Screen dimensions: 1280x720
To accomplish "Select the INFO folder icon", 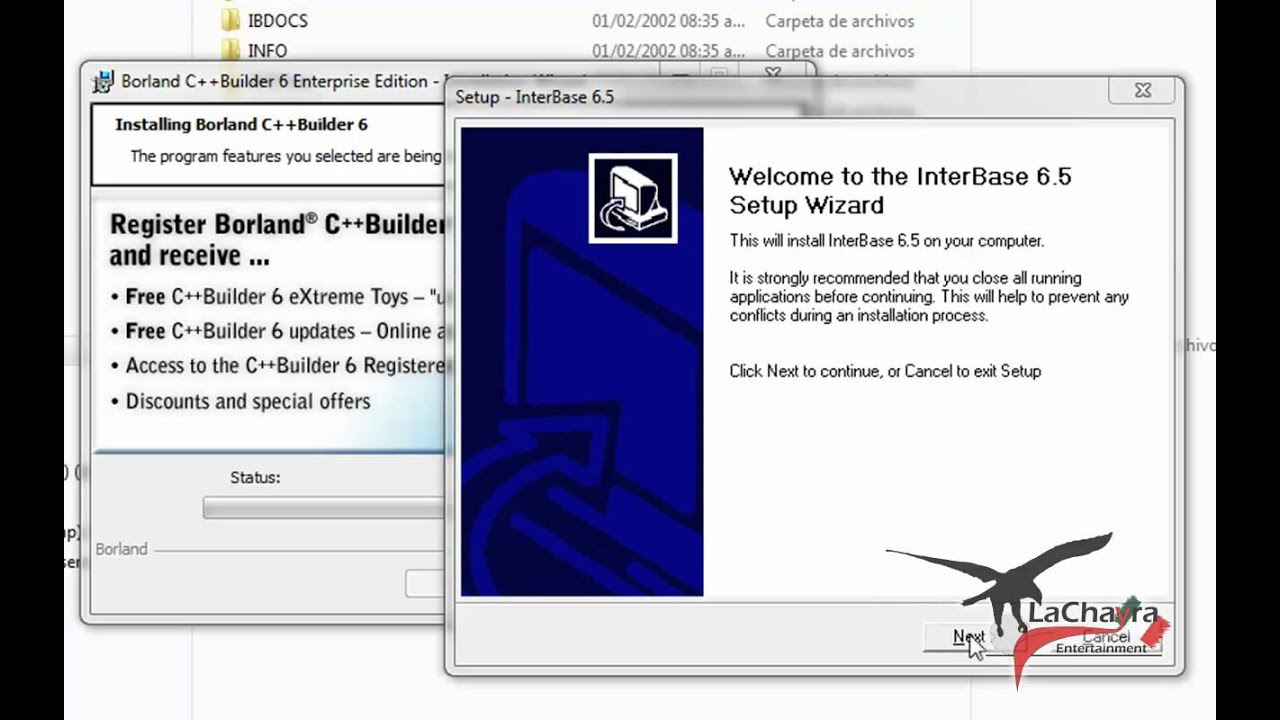I will tap(231, 50).
